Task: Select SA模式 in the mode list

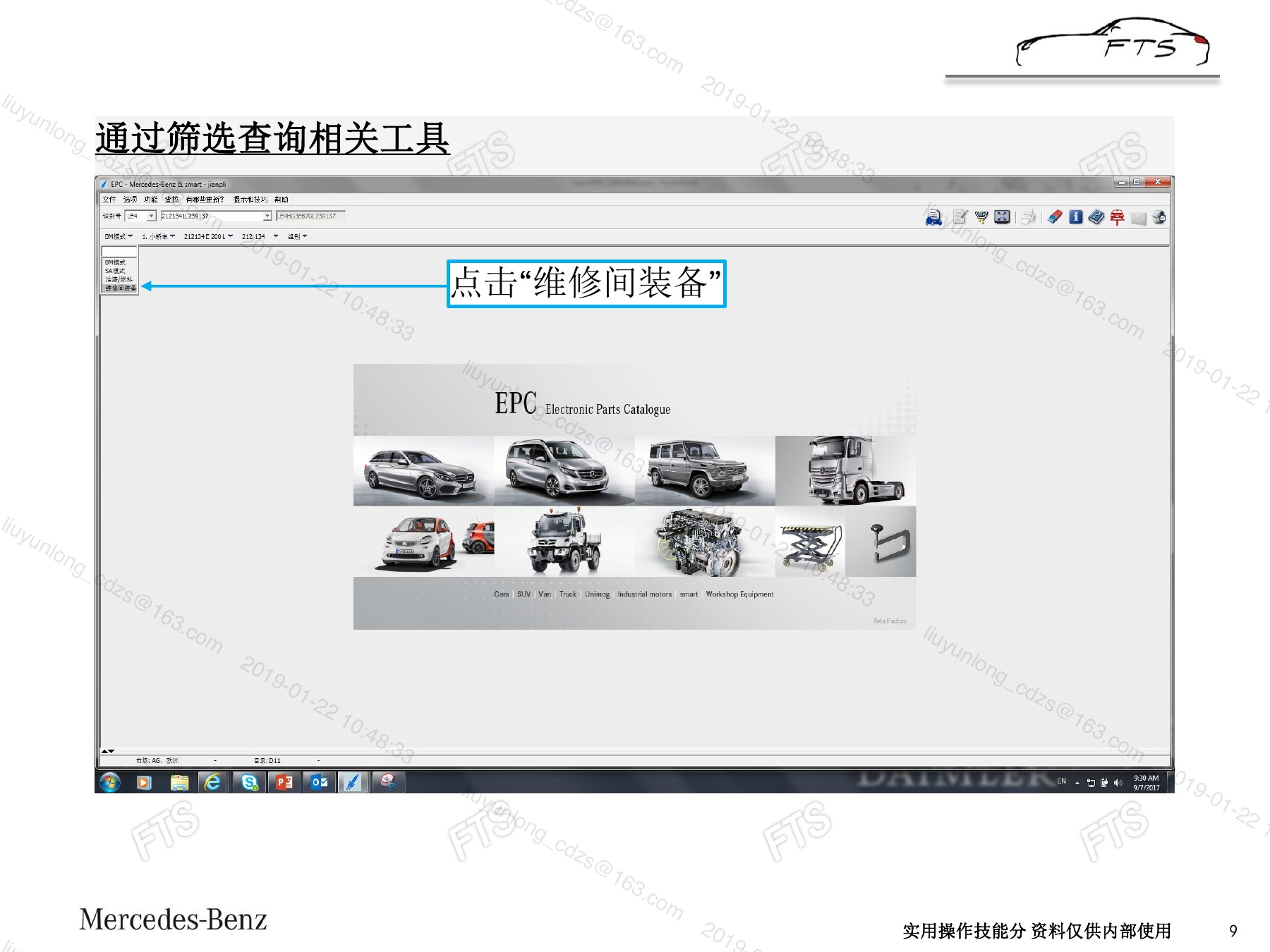Action: click(x=119, y=271)
